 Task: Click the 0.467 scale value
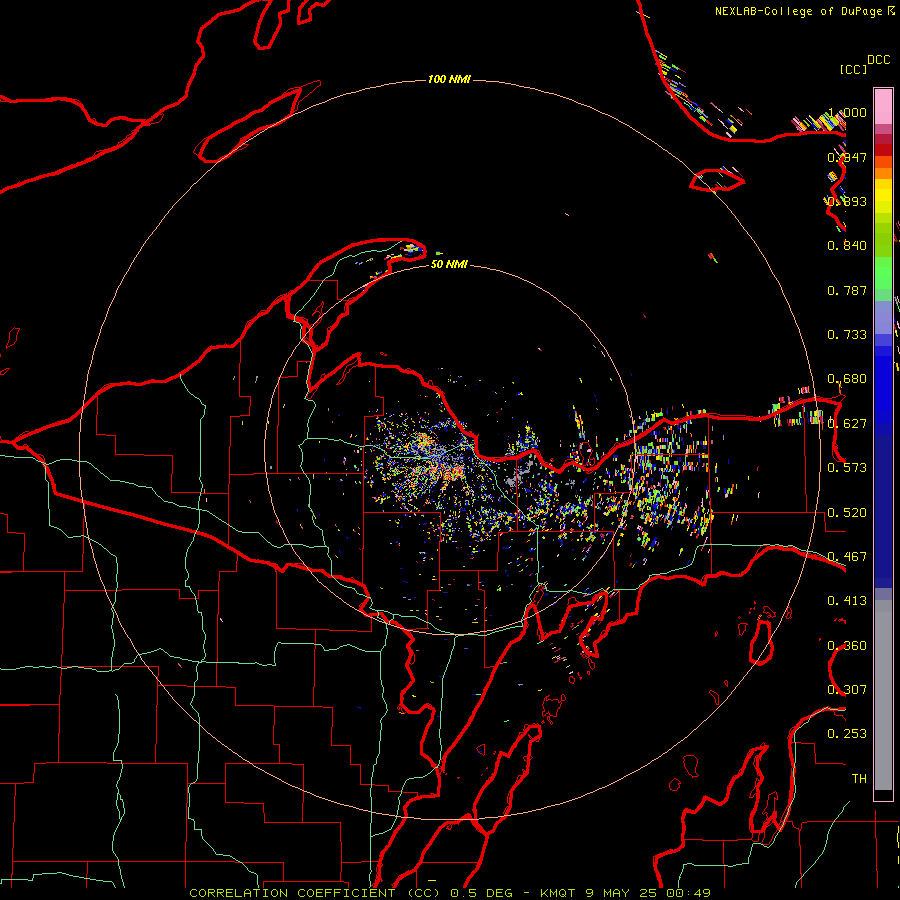847,557
